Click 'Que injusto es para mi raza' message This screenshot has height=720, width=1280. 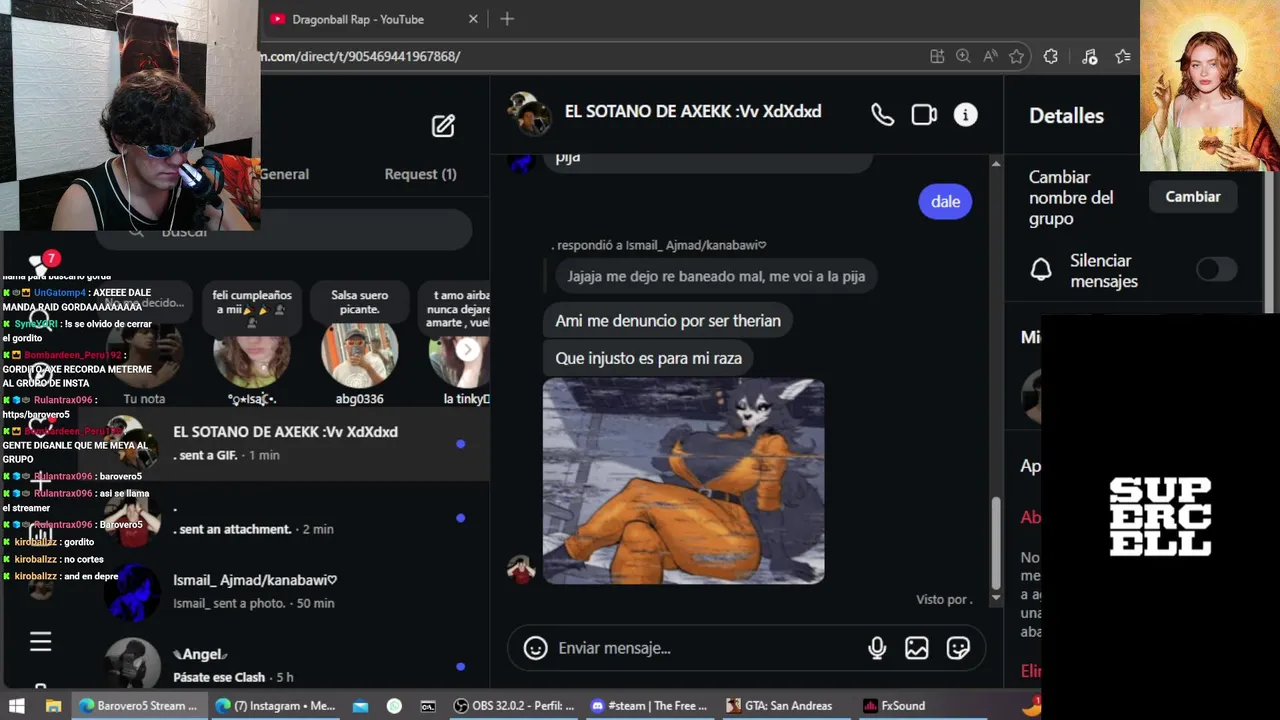648,358
